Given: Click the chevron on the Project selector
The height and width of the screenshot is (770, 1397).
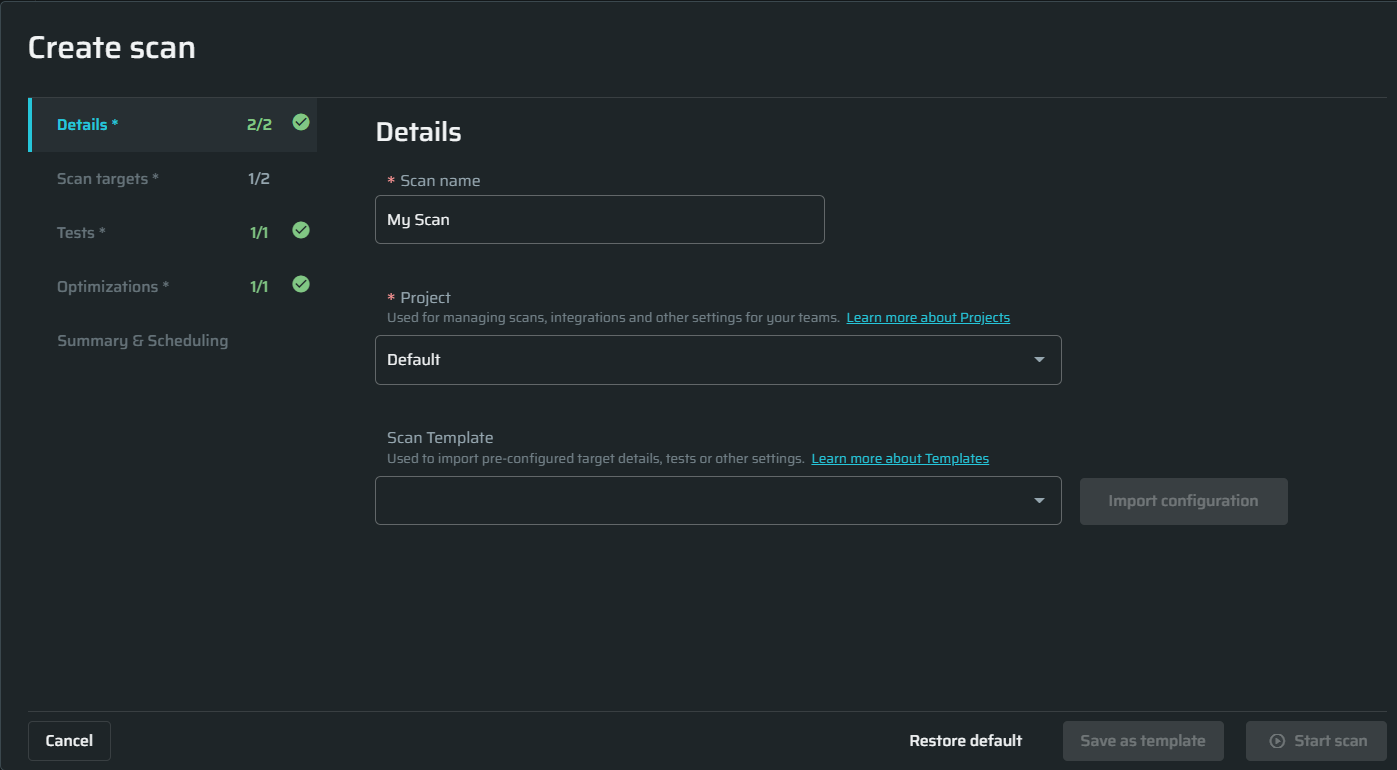Looking at the screenshot, I should [x=1039, y=359].
